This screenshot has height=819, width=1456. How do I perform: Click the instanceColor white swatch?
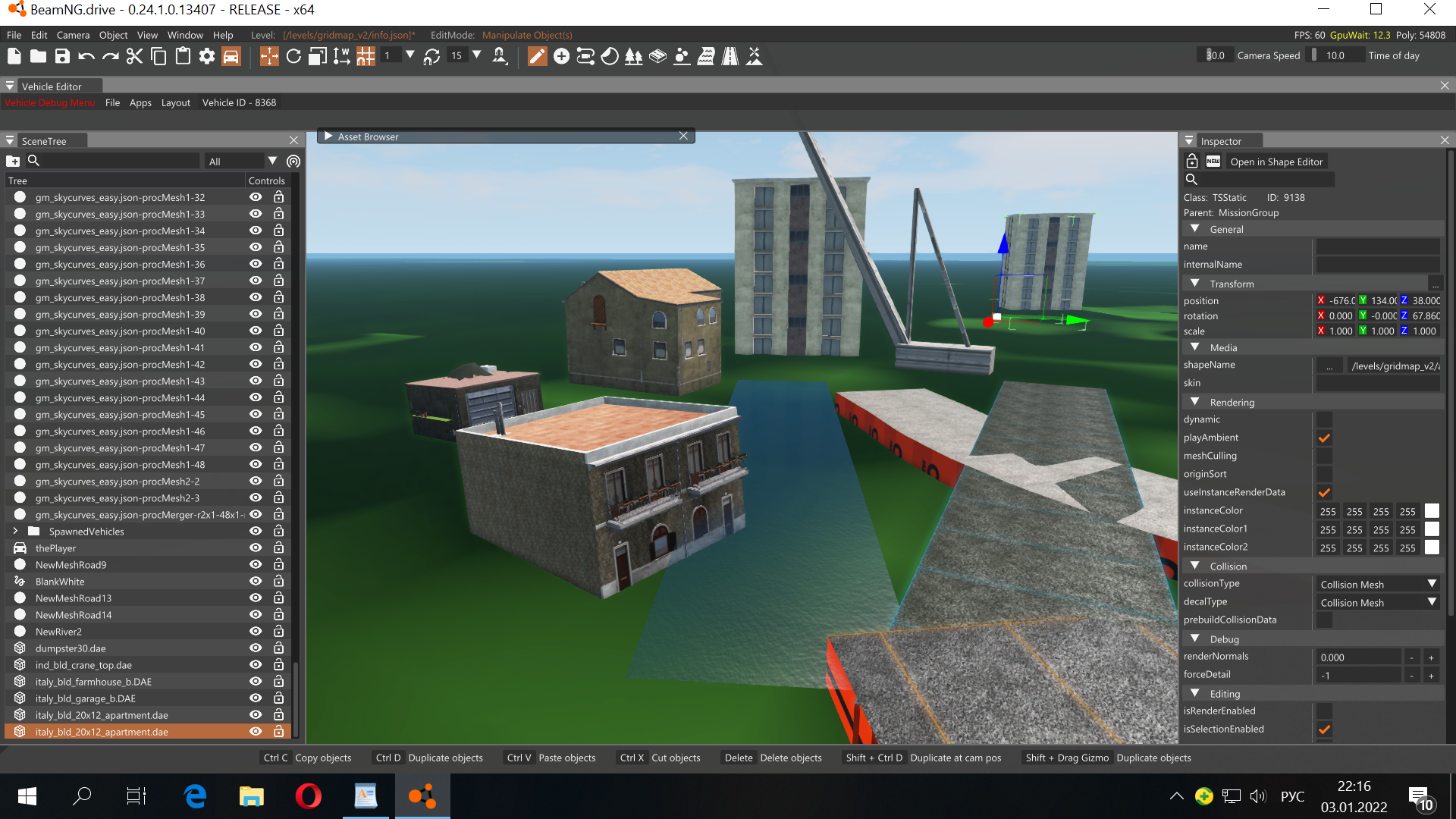click(1432, 511)
